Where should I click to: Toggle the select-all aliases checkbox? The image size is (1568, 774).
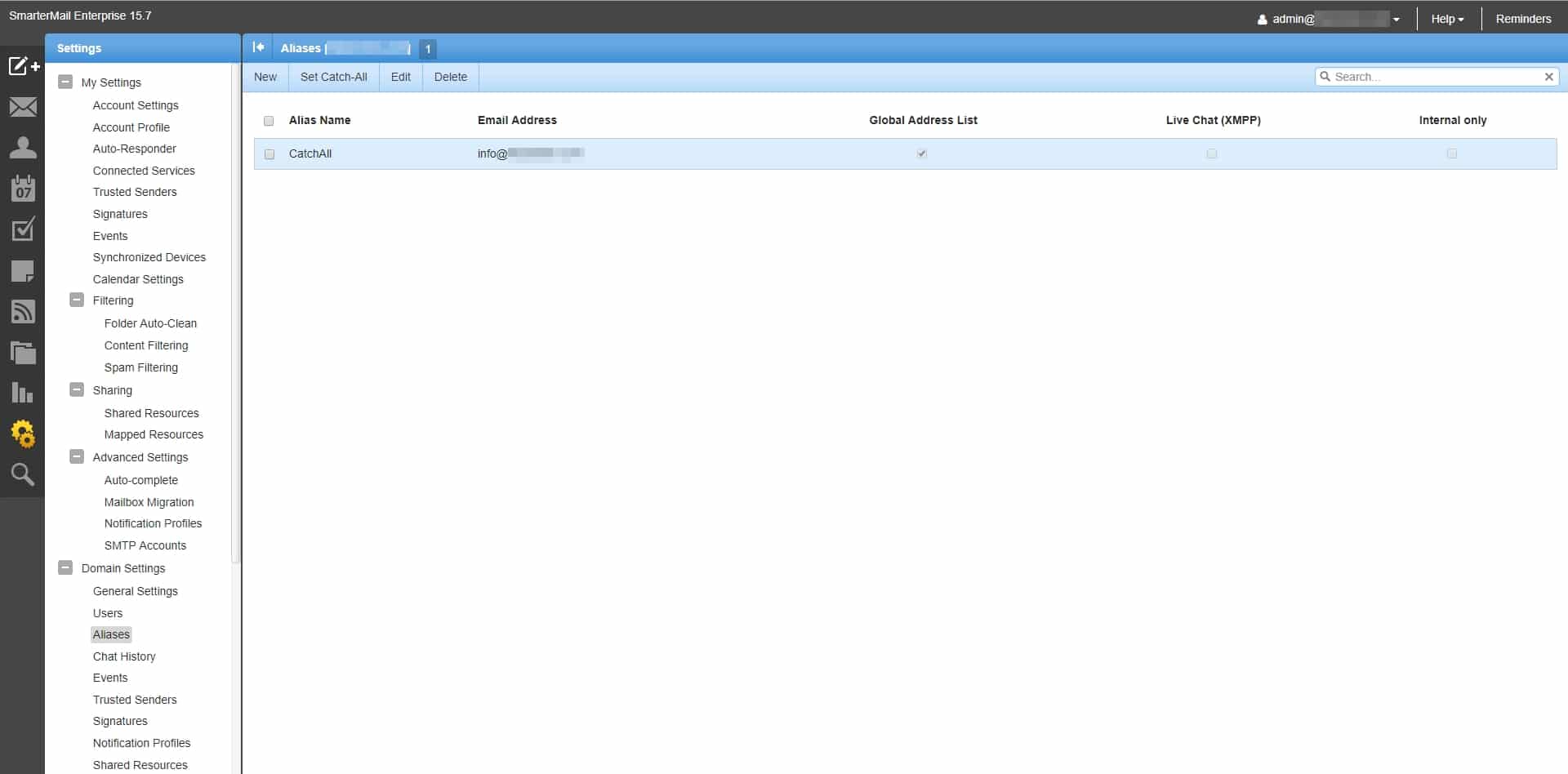click(269, 121)
